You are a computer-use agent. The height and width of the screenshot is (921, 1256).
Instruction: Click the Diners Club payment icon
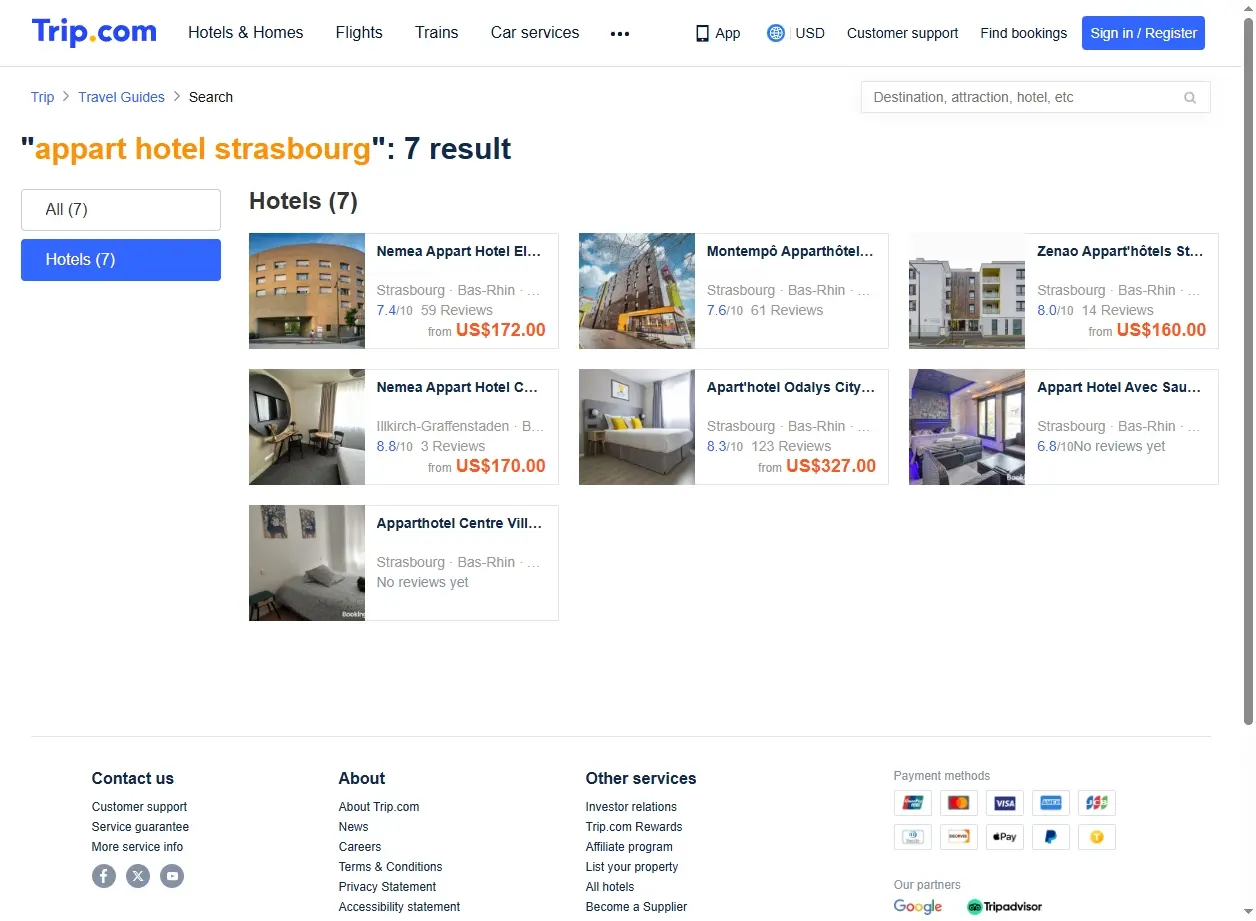click(x=912, y=837)
